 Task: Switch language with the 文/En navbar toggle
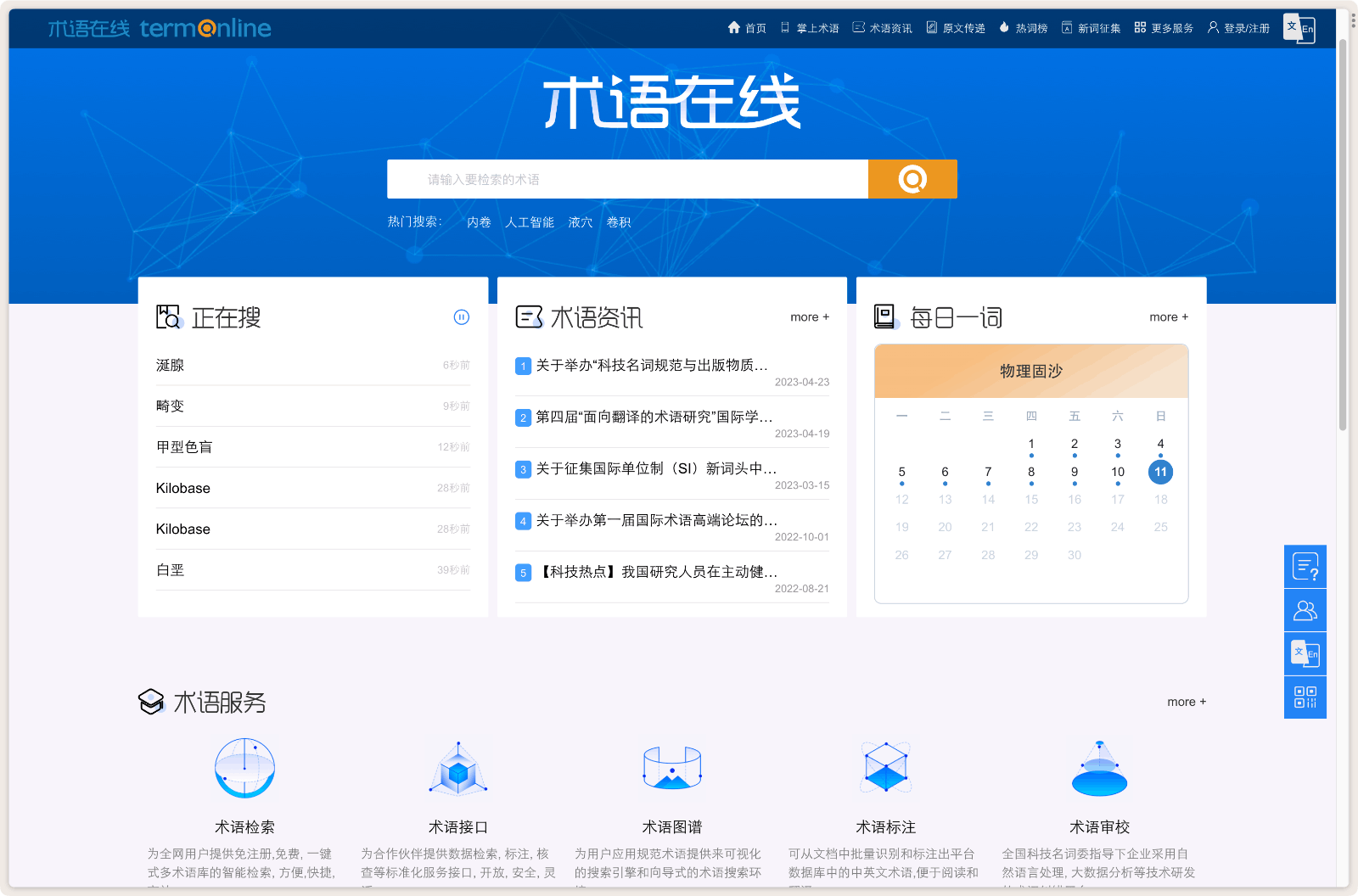coord(1299,28)
